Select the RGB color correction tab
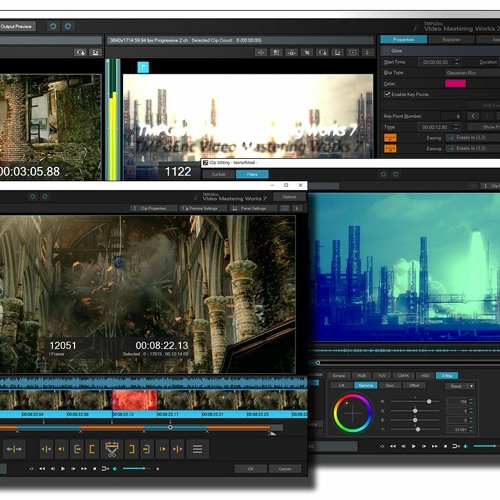 [361, 376]
